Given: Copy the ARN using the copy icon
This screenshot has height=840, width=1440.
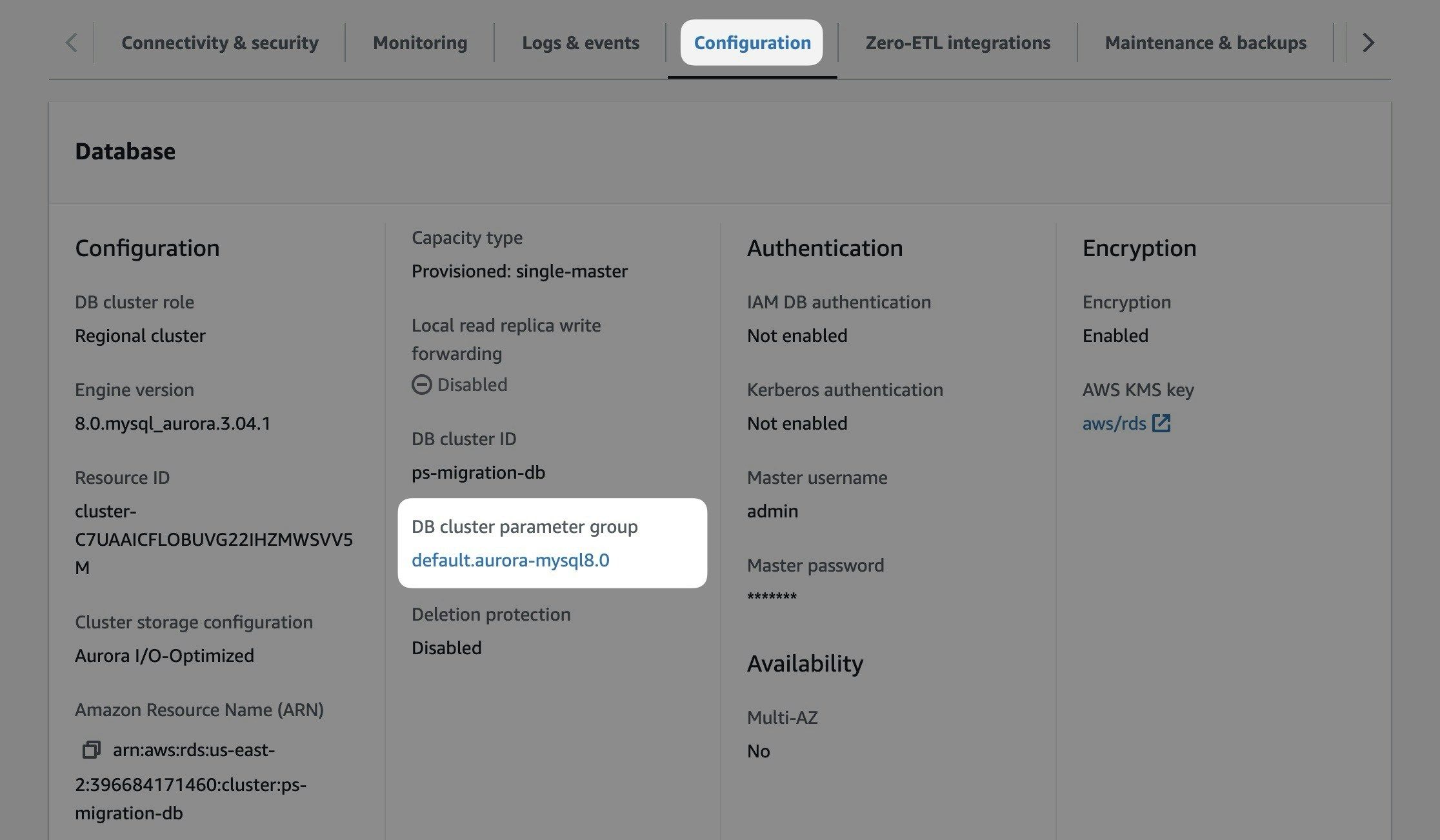Looking at the screenshot, I should coord(92,750).
